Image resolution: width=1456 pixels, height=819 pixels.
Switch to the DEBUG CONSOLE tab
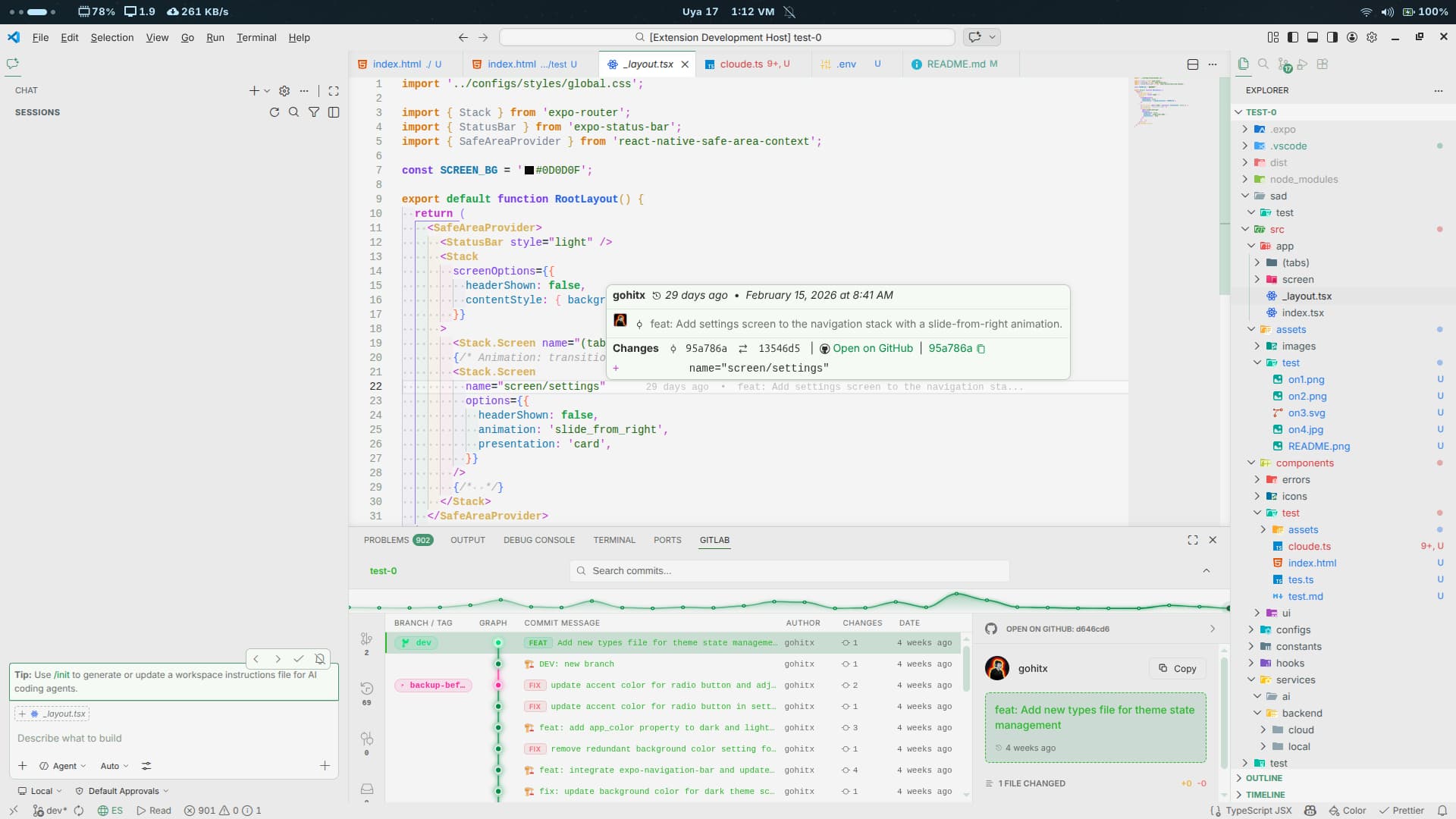pyautogui.click(x=539, y=540)
